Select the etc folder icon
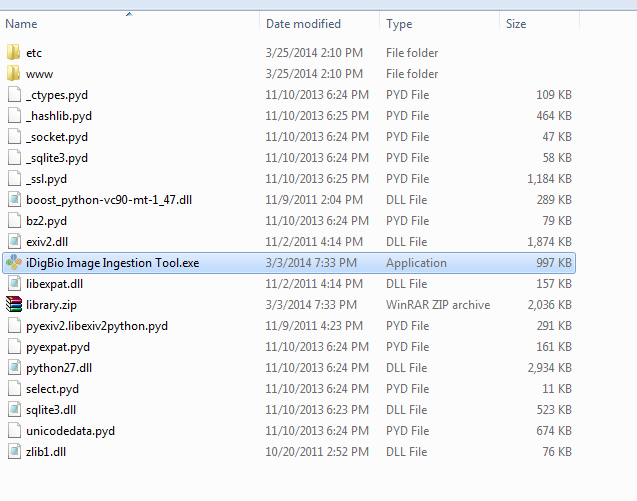Image resolution: width=637 pixels, height=501 pixels. tap(13, 53)
